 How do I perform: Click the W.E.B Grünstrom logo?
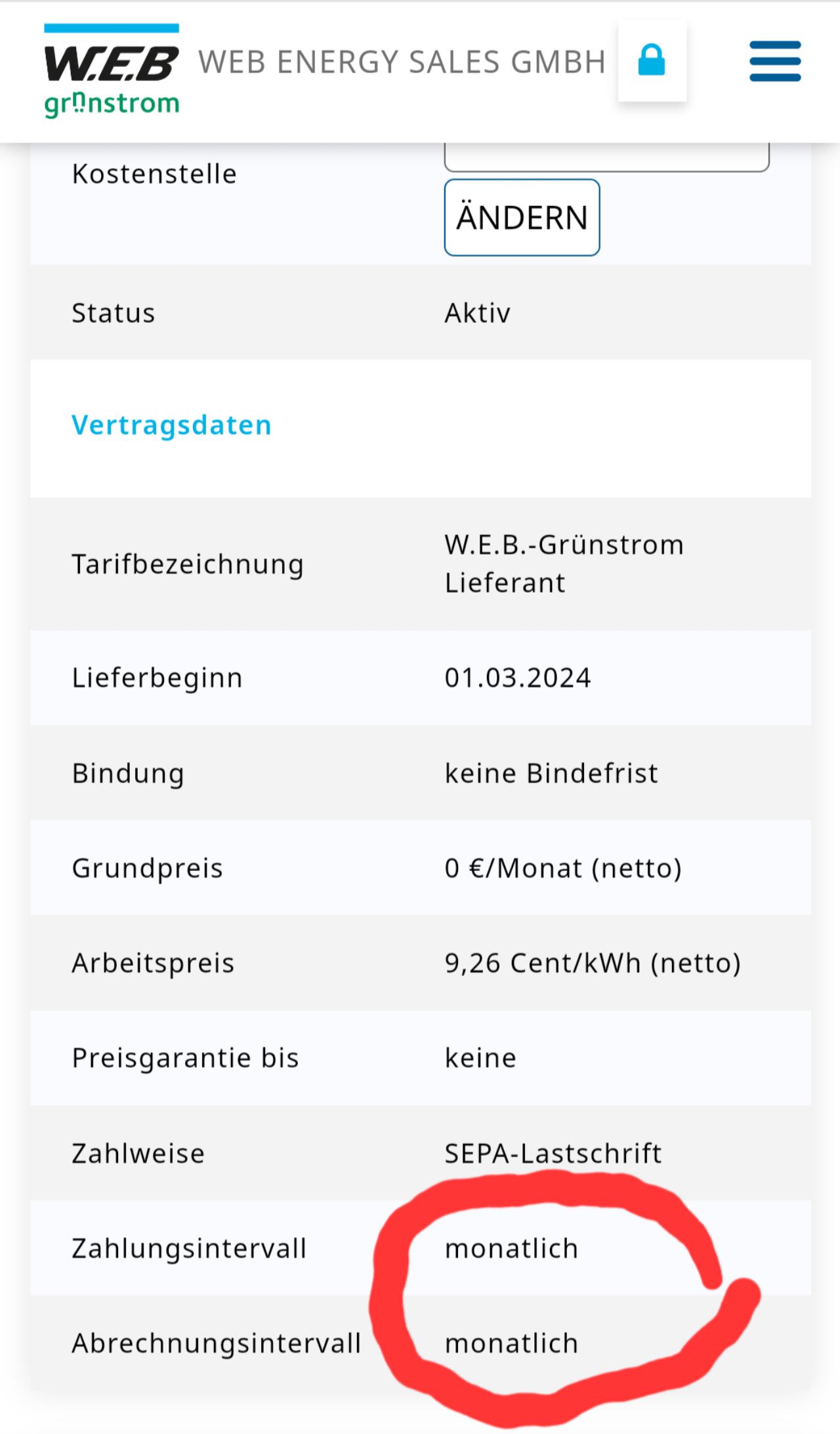[x=112, y=71]
